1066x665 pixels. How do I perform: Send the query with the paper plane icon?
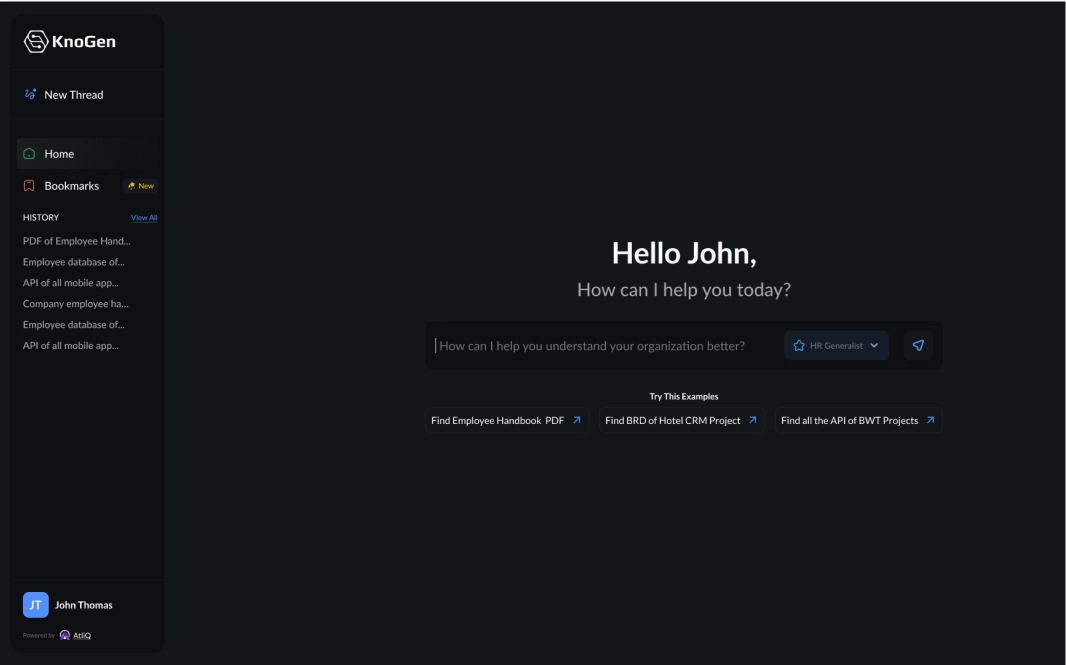[x=918, y=346]
